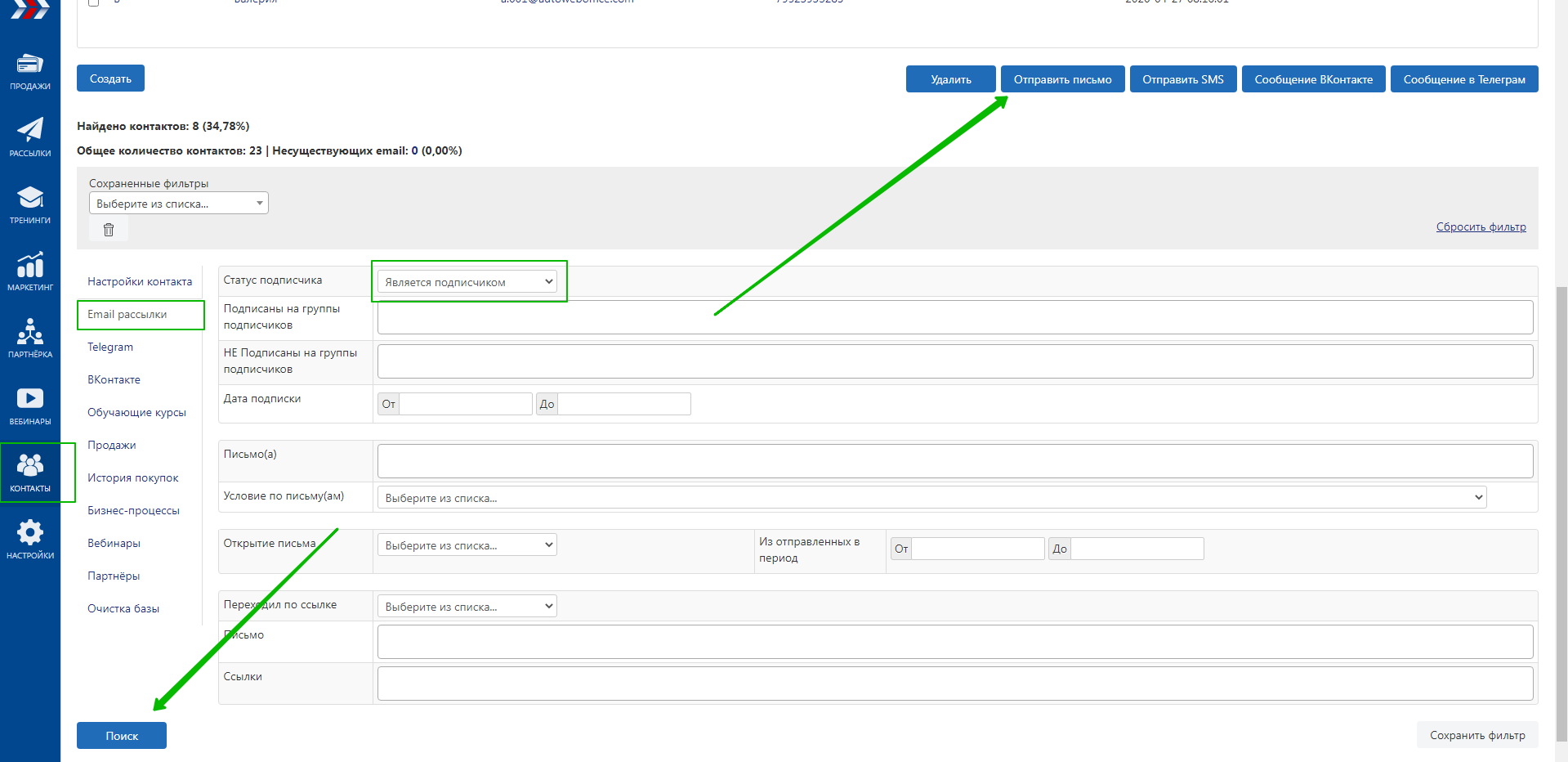Screen dimensions: 1568x762
Task: Go to Рассылки paper plane icon
Action: (30, 137)
